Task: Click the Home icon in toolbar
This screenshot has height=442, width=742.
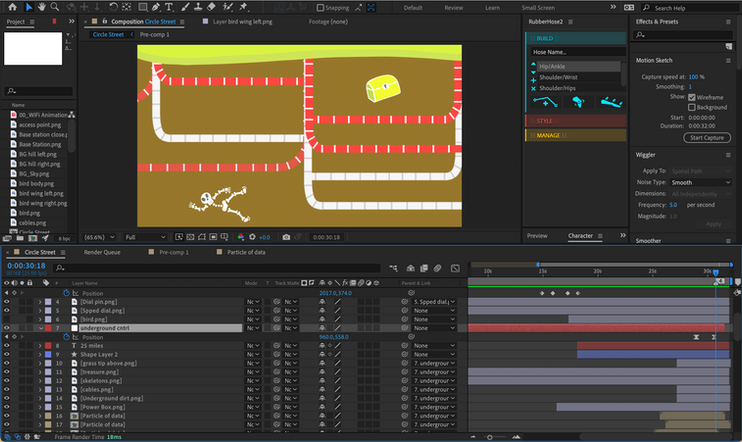Action: coord(12,7)
